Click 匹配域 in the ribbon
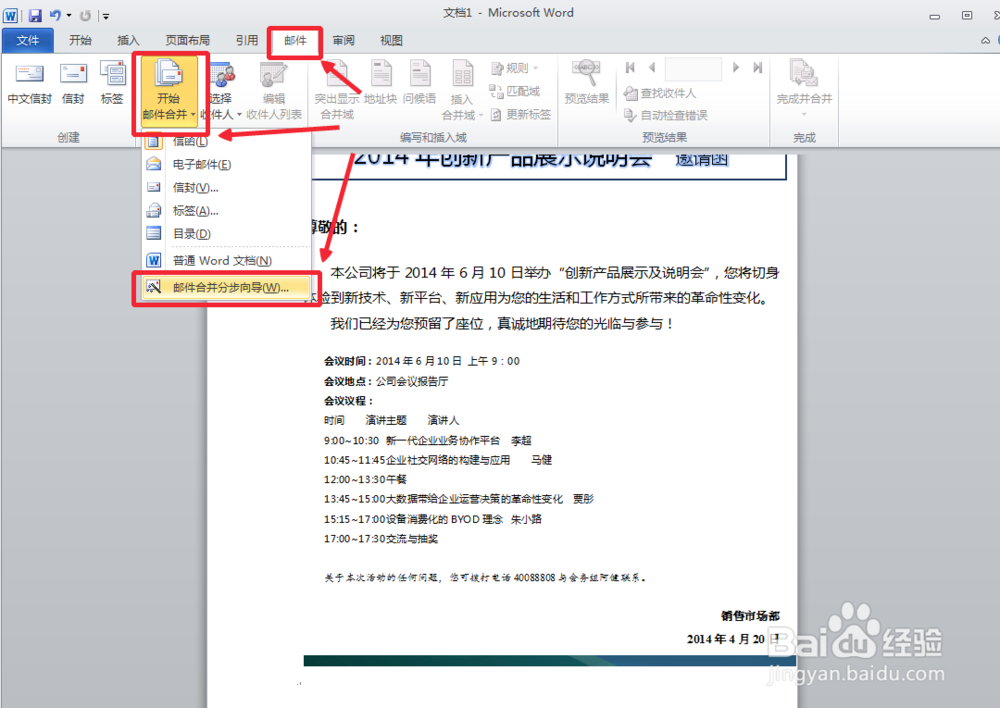Screen dimensions: 1000x708 point(515,91)
